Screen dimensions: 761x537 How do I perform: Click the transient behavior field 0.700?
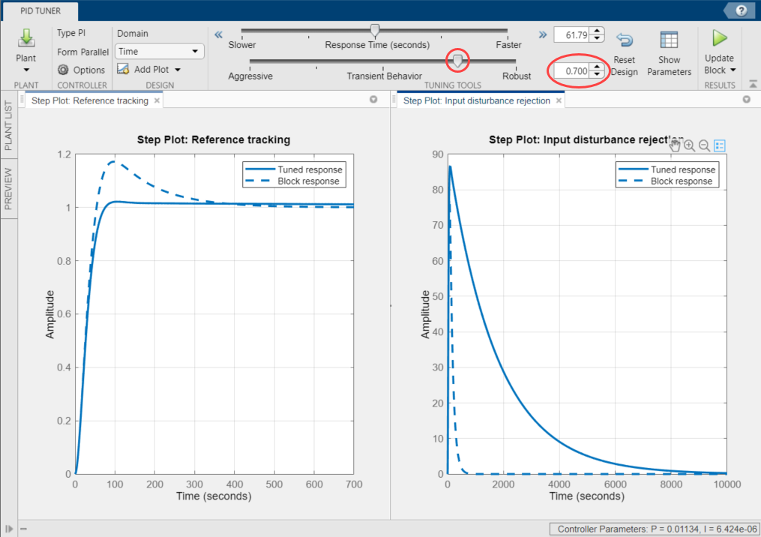[572, 71]
